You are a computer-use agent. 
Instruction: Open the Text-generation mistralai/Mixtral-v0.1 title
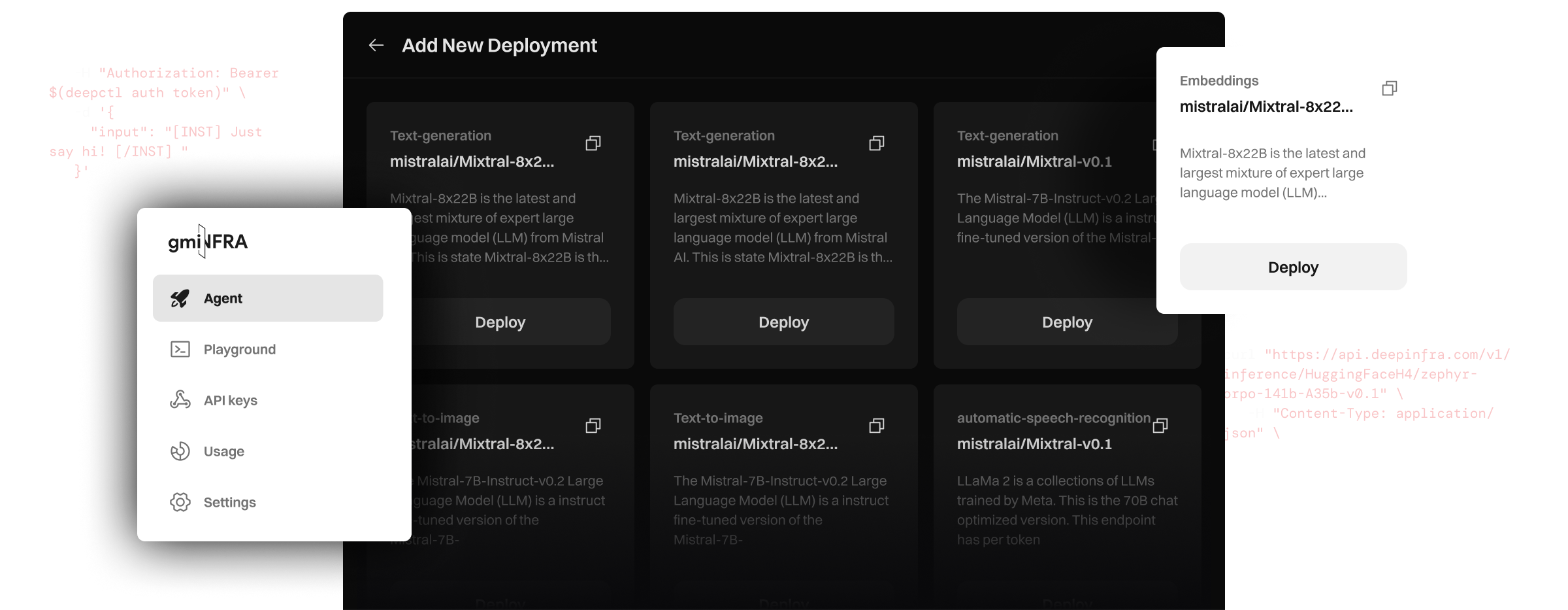click(1034, 161)
